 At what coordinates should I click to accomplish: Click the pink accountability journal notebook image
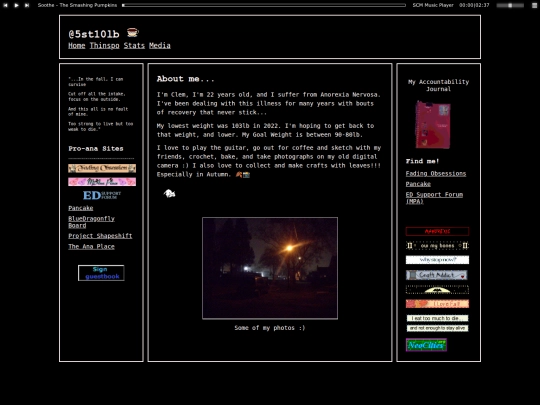pos(433,124)
